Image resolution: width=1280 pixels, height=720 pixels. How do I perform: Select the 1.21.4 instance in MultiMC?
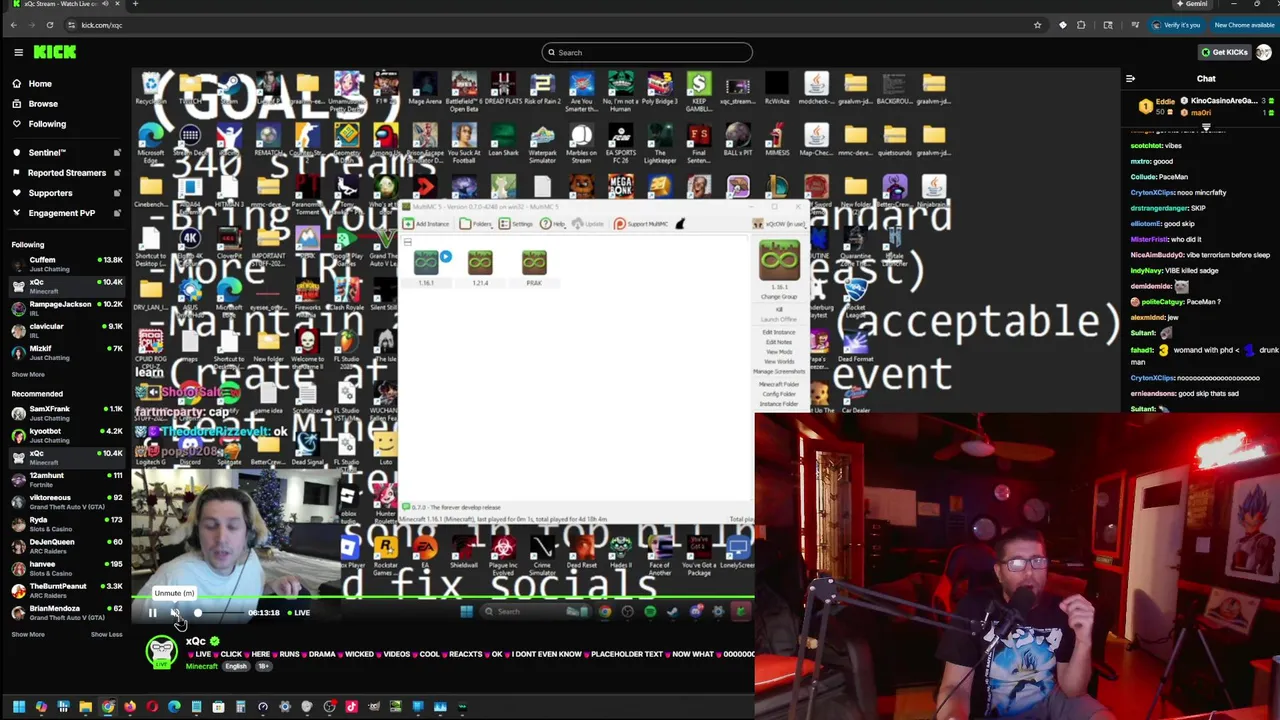(480, 268)
